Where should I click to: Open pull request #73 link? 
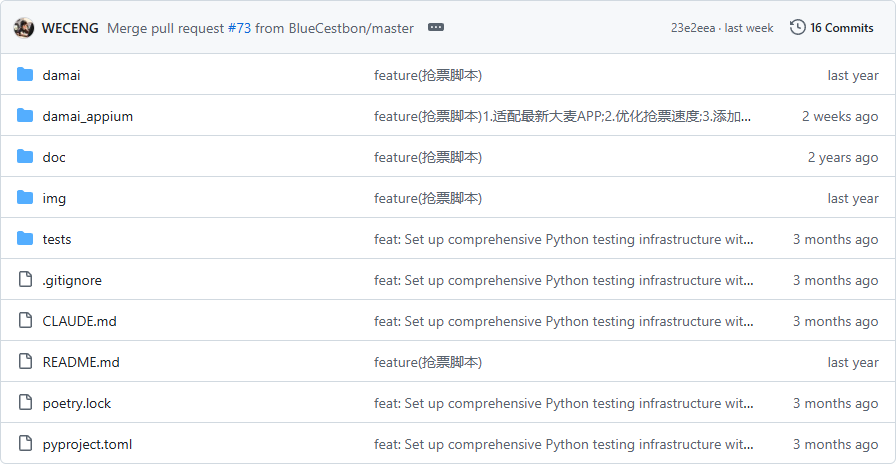[x=239, y=28]
